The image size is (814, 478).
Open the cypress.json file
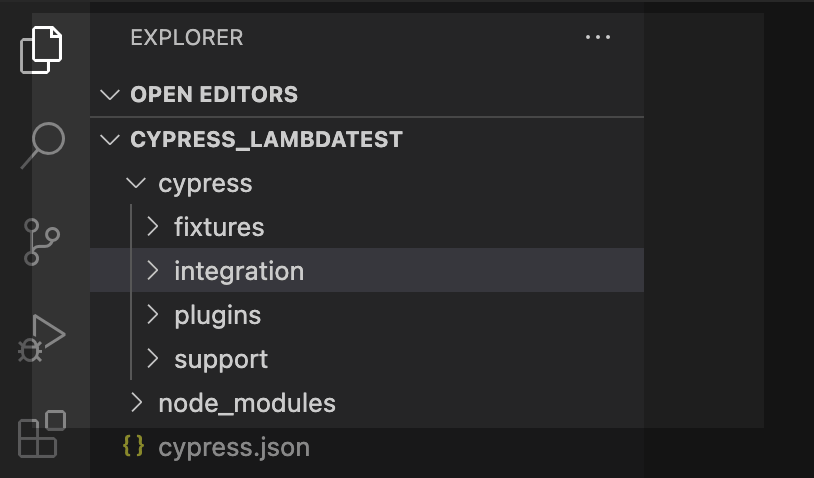(233, 447)
